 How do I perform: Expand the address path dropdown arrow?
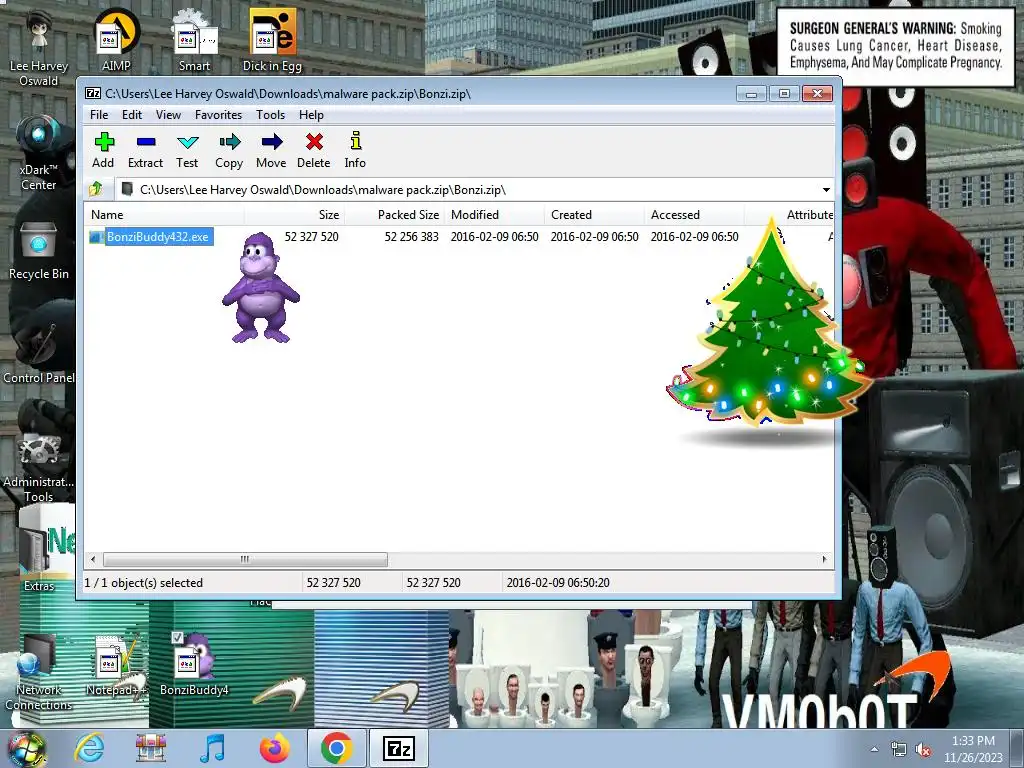(826, 190)
